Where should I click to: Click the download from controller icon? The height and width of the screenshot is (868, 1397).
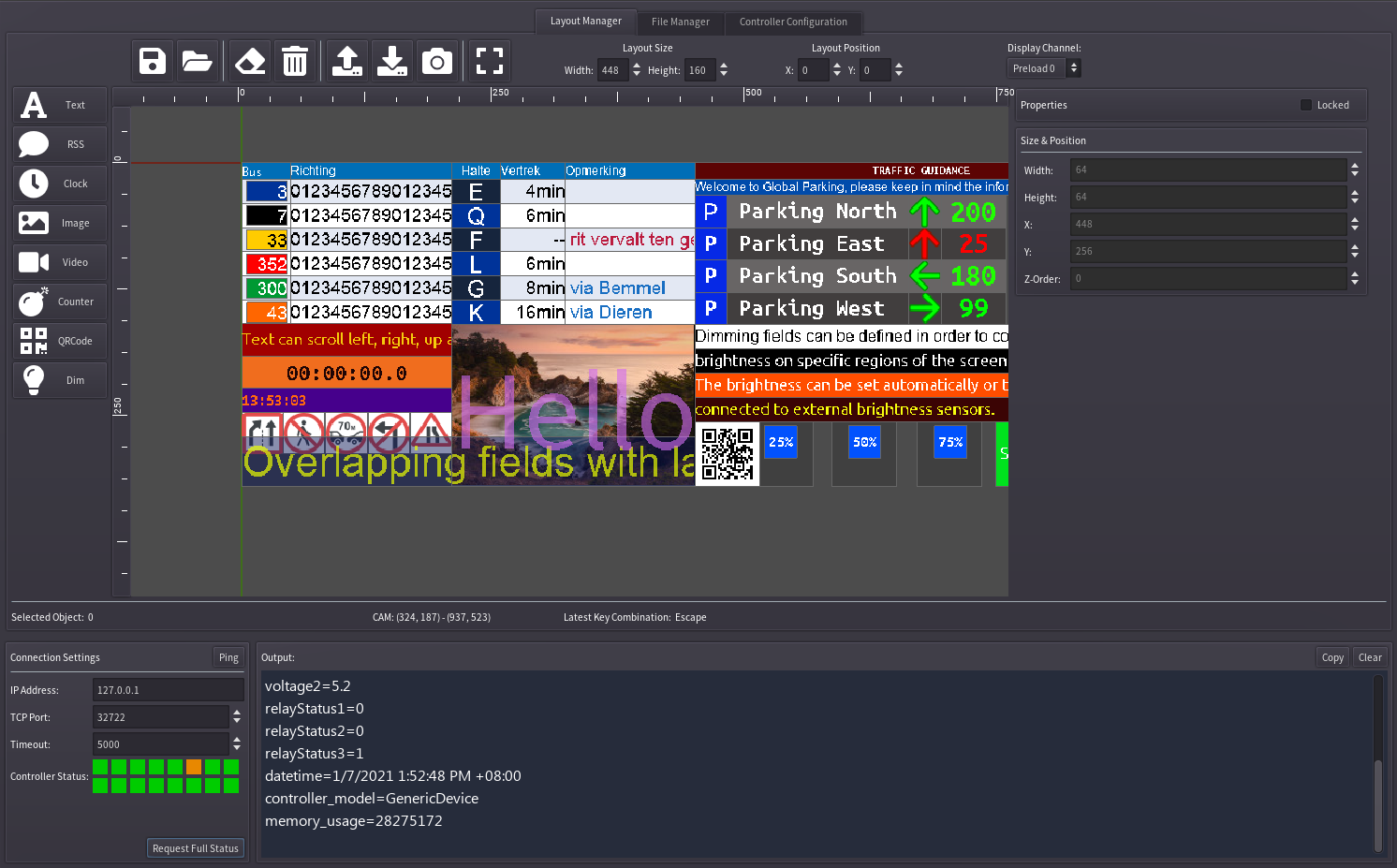pyautogui.click(x=392, y=62)
